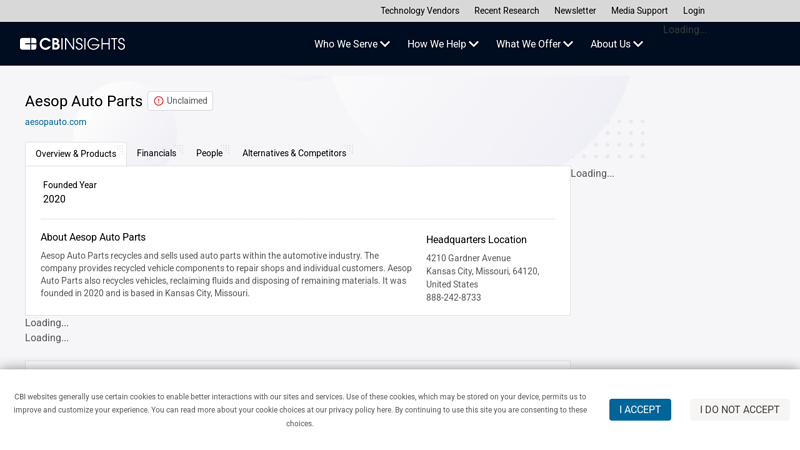The width and height of the screenshot is (800, 450).
Task: Open the Alternatives & Competitors tab
Action: coord(294,153)
